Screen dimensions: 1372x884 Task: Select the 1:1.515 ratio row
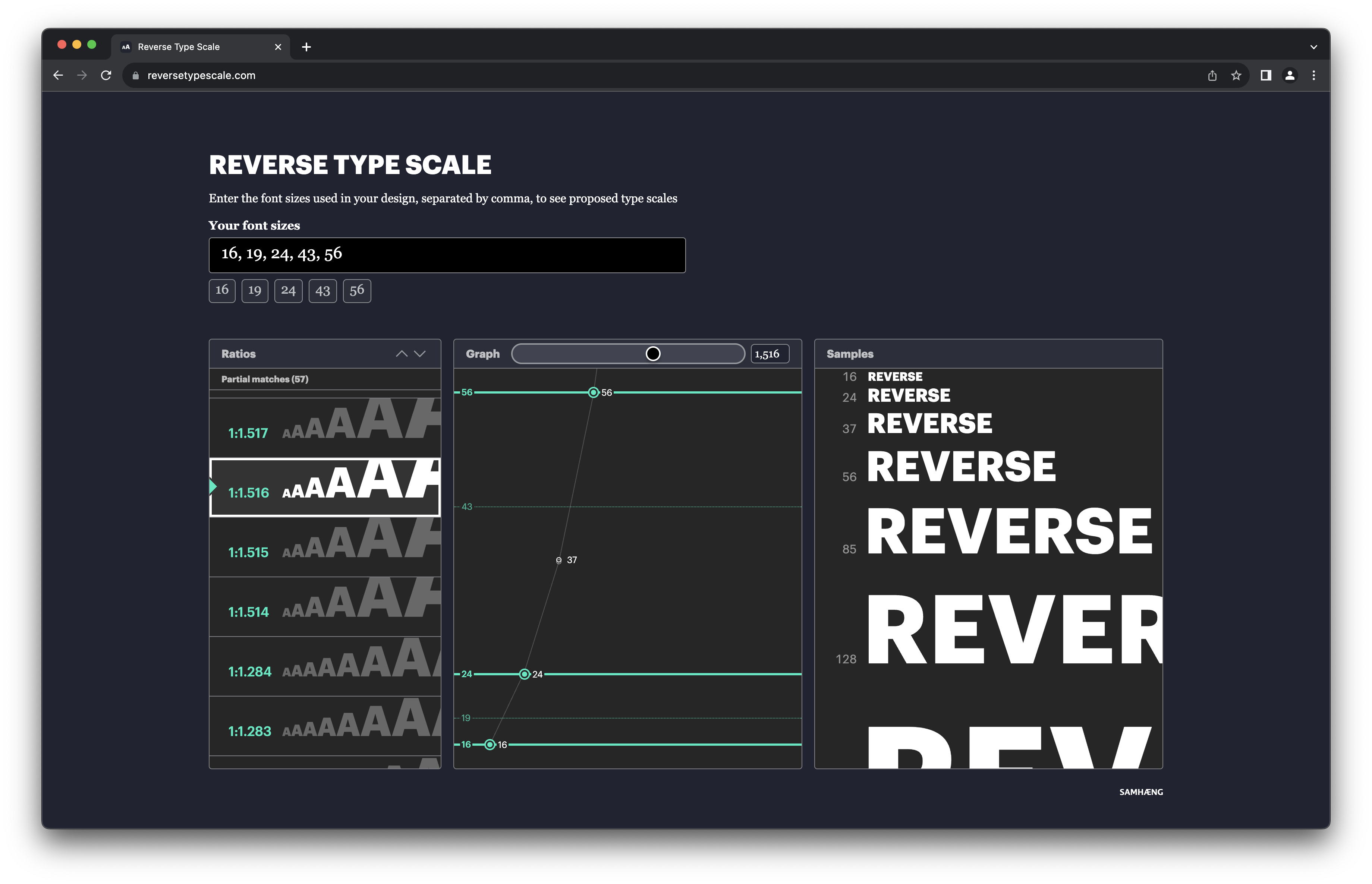point(325,546)
